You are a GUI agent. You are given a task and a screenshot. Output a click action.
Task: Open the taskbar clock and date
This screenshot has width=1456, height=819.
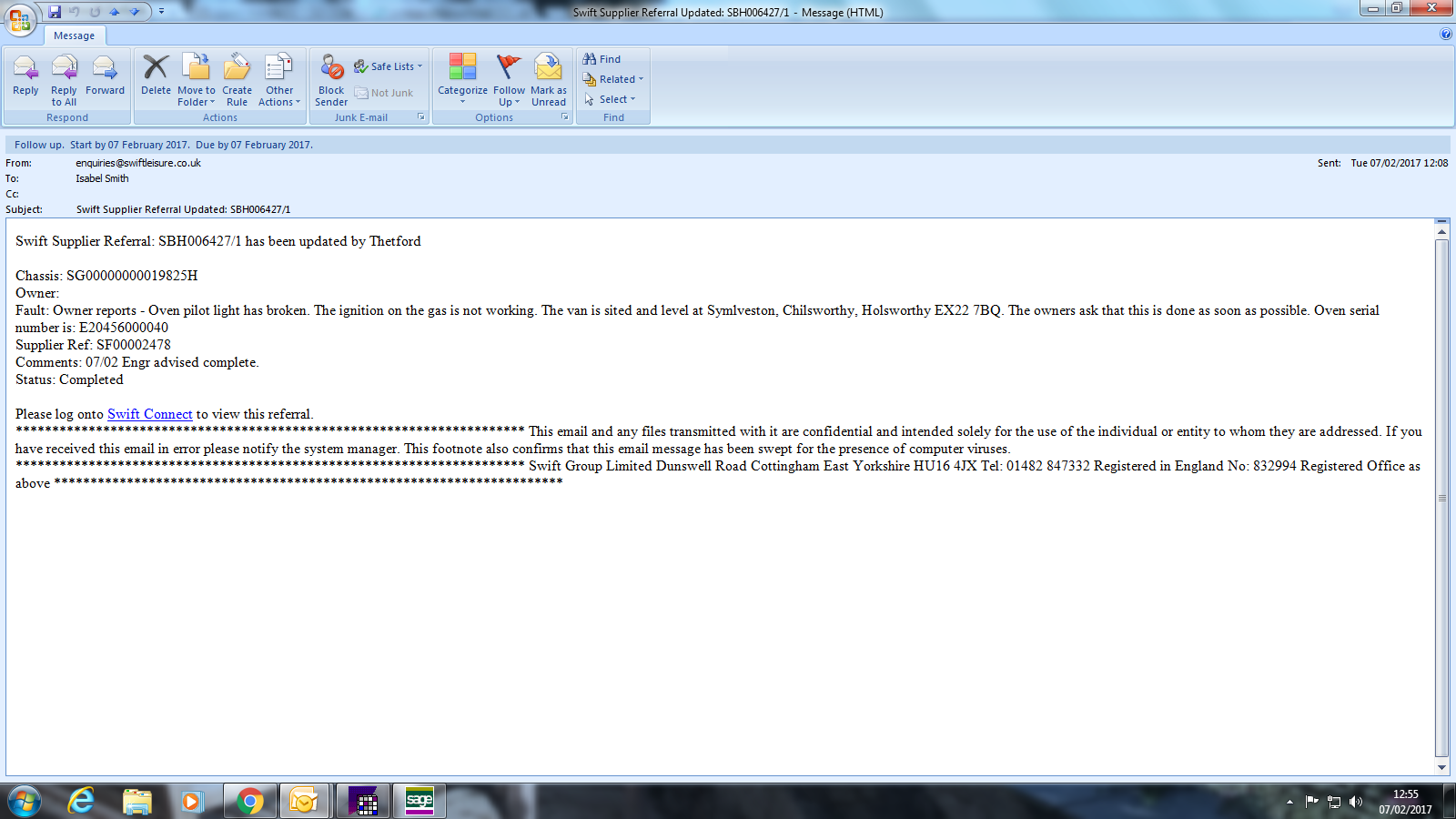1405,802
